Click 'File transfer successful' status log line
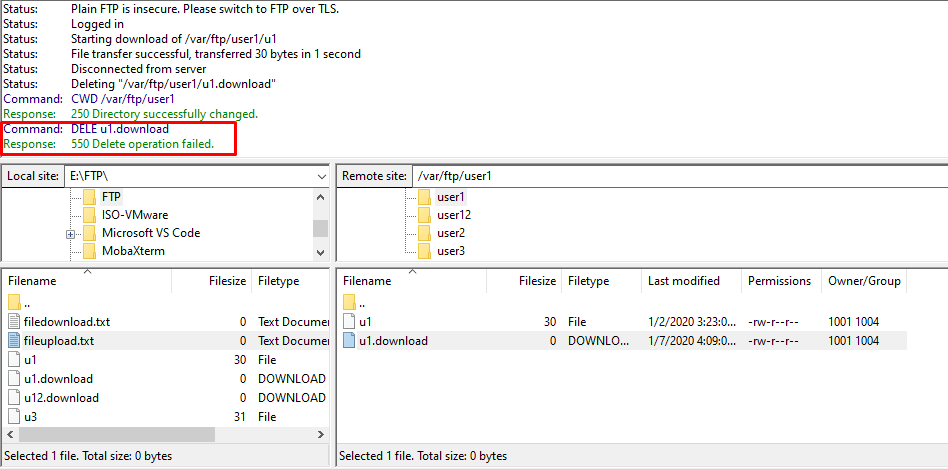Screen dimensions: 948x469 click(182, 54)
